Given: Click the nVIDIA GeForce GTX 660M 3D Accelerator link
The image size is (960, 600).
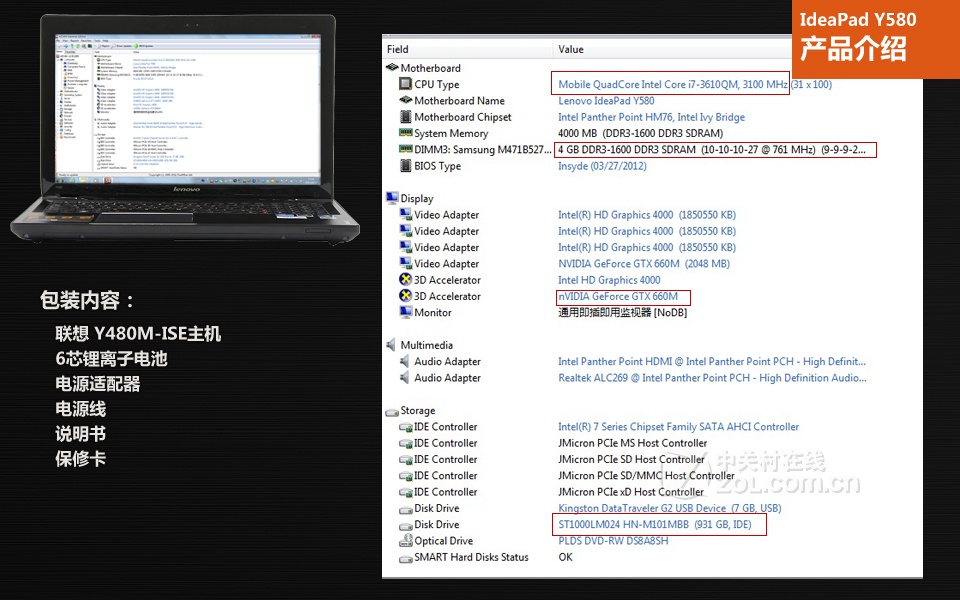Looking at the screenshot, I should pos(618,296).
